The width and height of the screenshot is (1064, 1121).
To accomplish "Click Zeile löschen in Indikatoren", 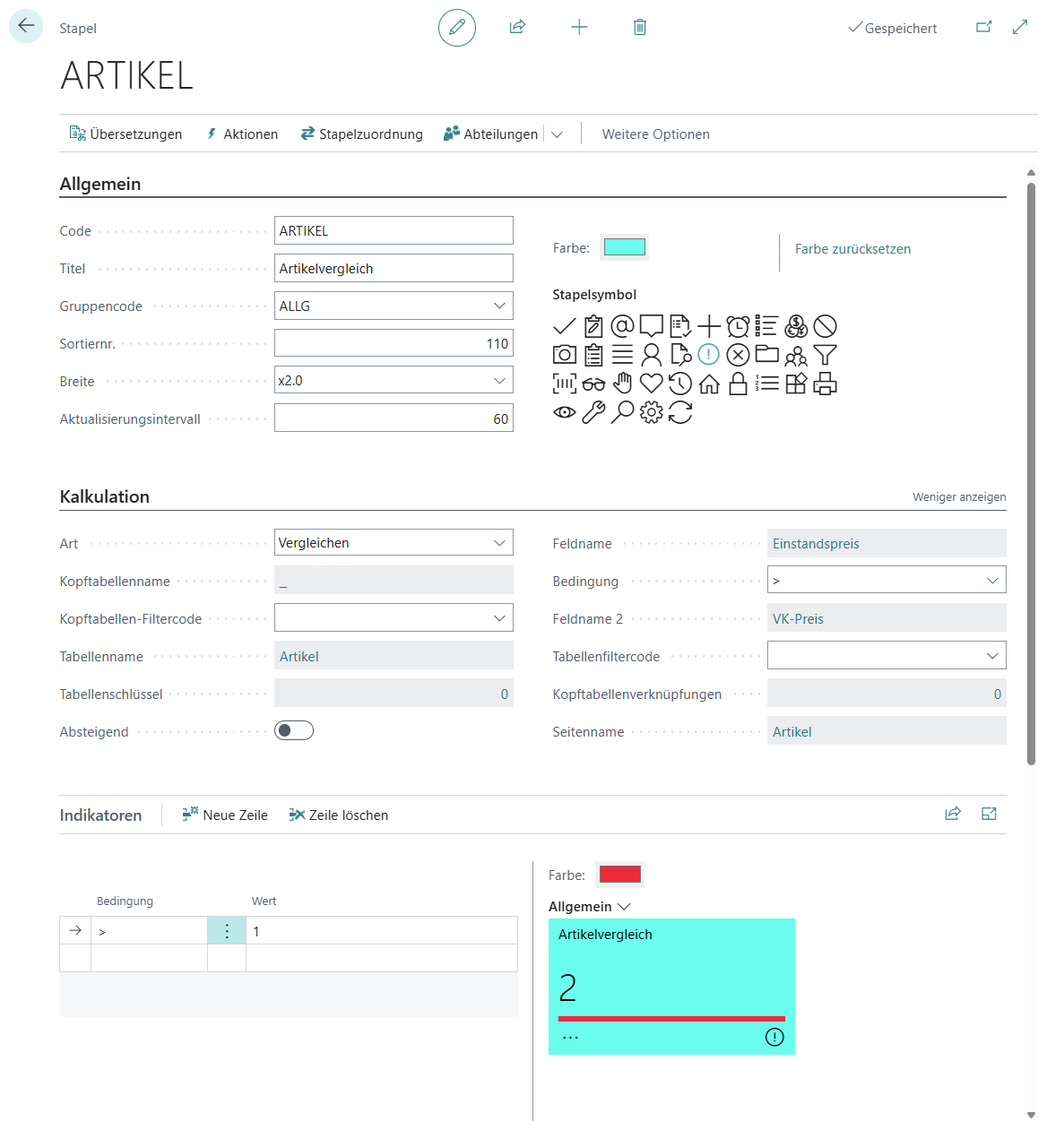I will [x=339, y=815].
